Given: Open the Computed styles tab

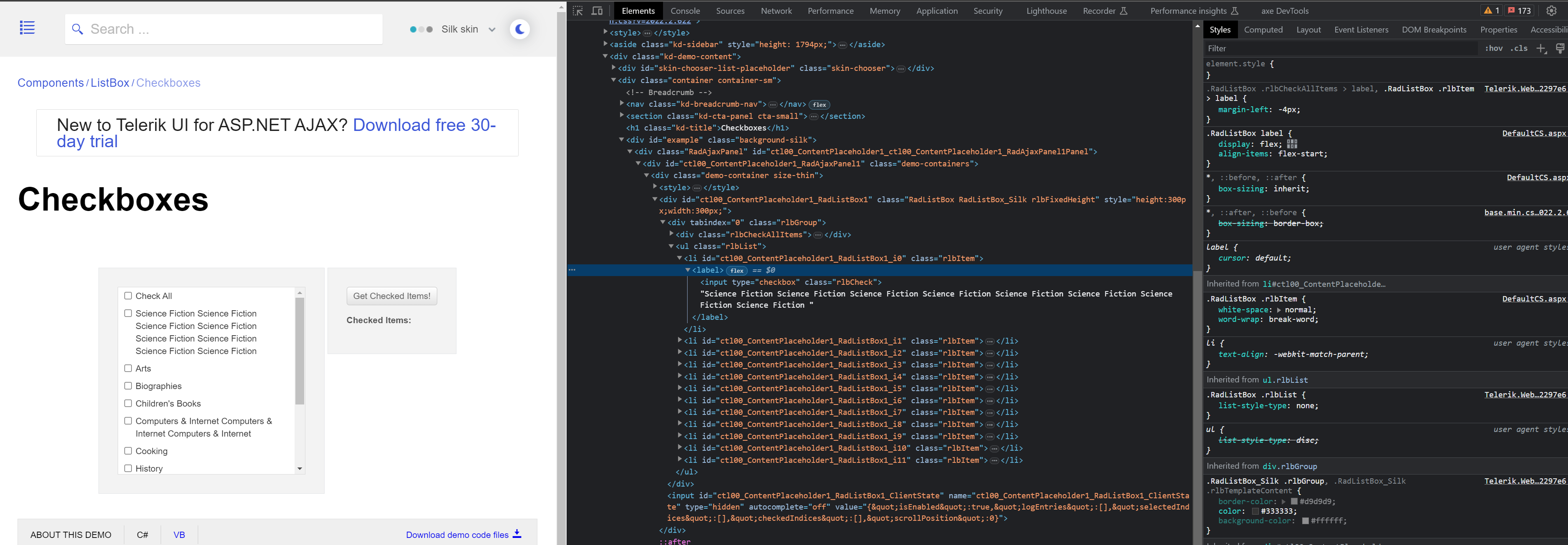Looking at the screenshot, I should pyautogui.click(x=1263, y=30).
